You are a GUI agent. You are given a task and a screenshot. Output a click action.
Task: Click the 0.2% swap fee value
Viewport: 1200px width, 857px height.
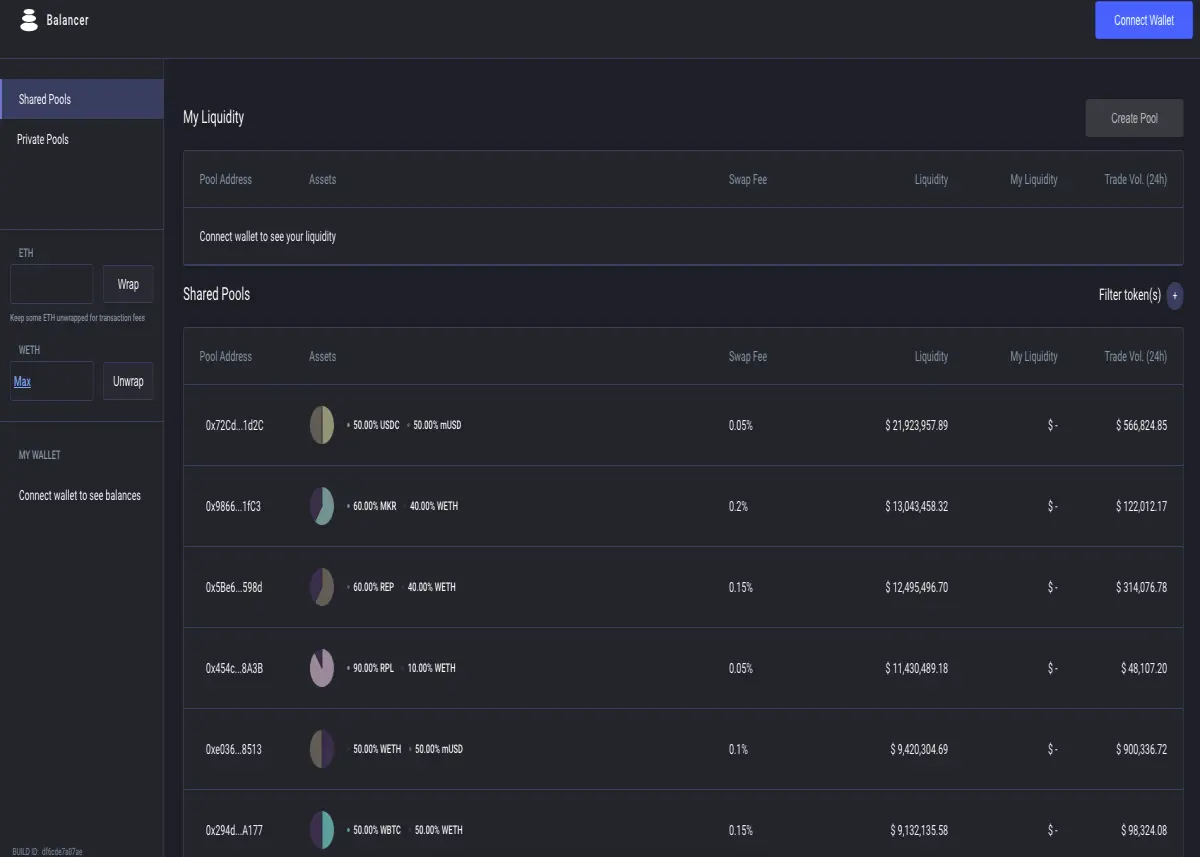pos(738,506)
